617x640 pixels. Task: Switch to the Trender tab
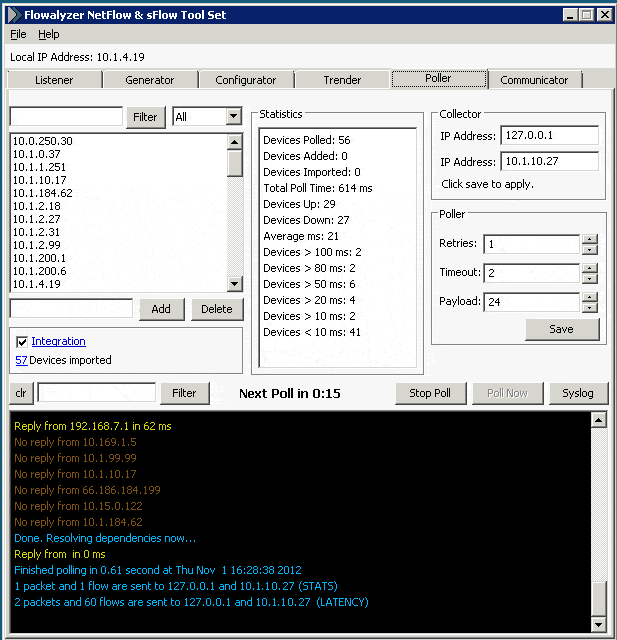342,80
